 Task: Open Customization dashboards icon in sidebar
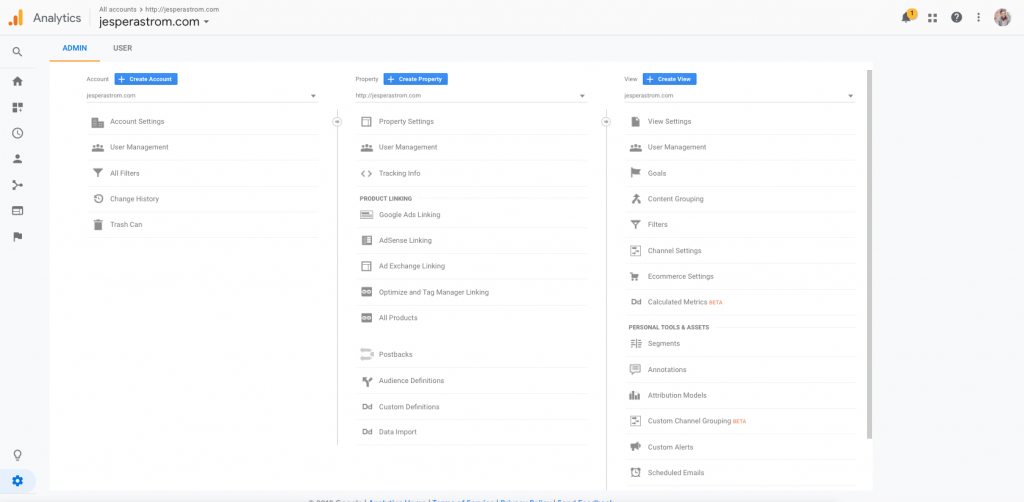18,108
